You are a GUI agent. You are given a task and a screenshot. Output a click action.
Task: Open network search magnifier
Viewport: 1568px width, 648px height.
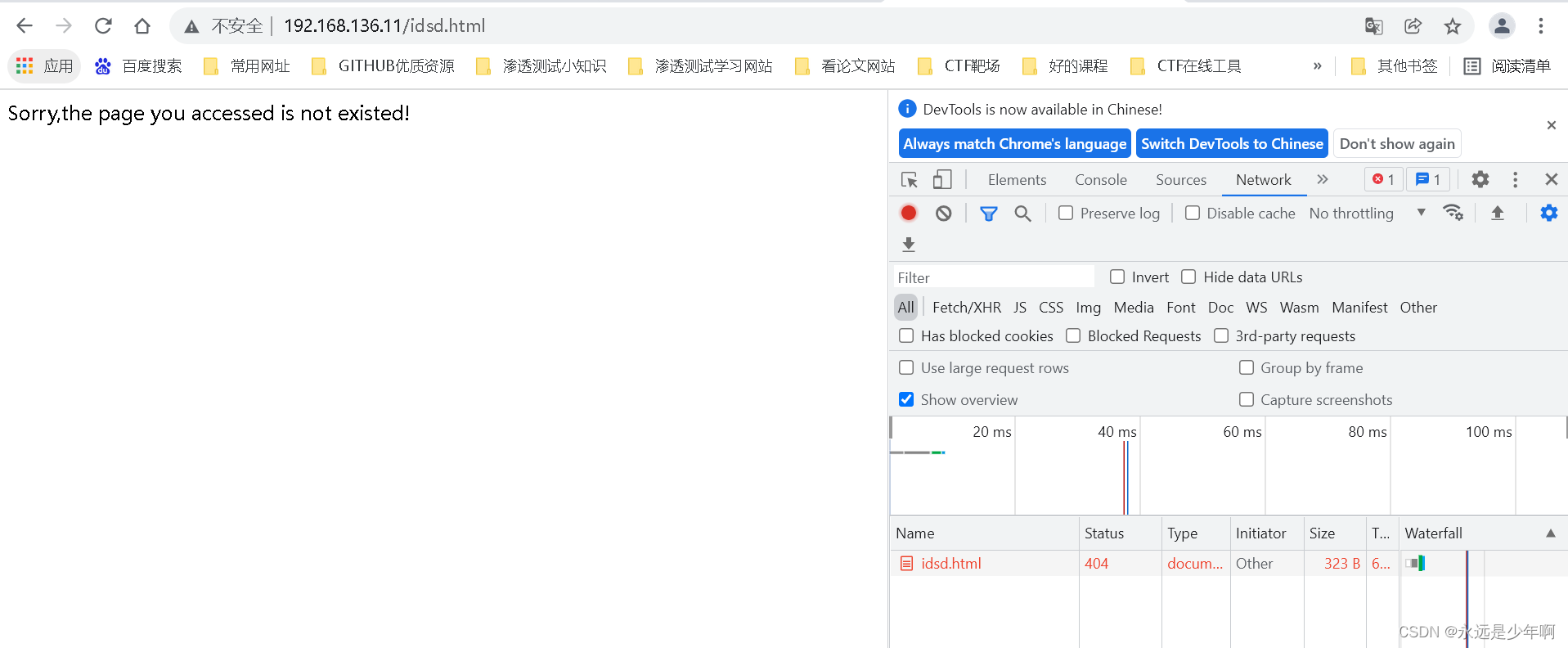[1022, 214]
